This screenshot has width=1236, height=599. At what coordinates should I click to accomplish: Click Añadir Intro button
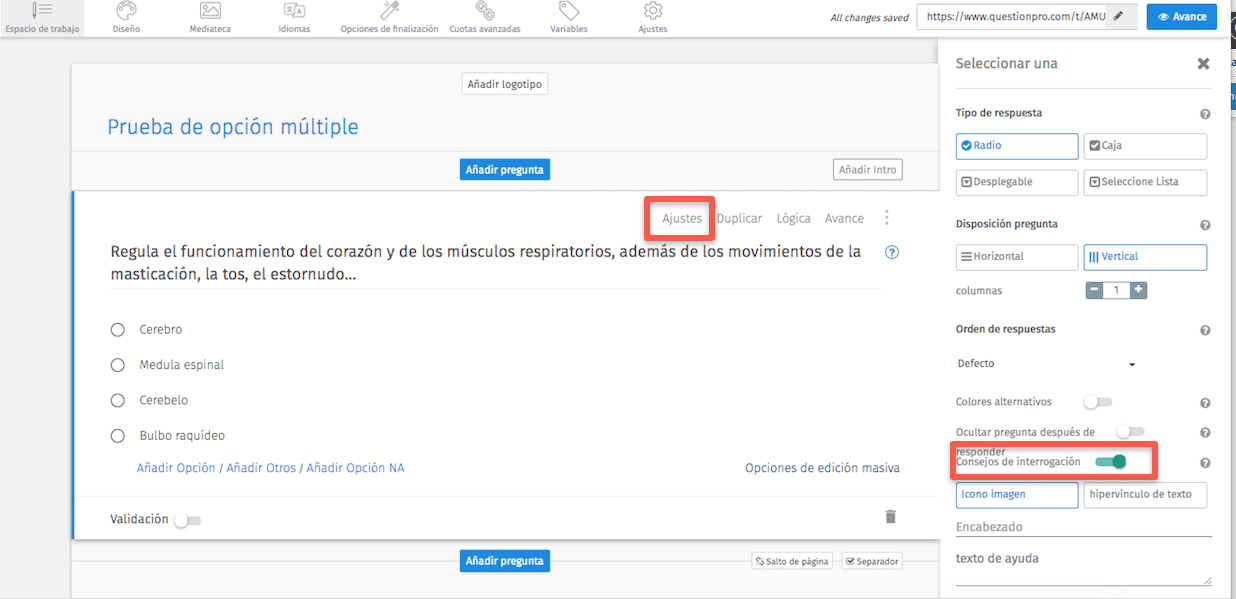(868, 170)
